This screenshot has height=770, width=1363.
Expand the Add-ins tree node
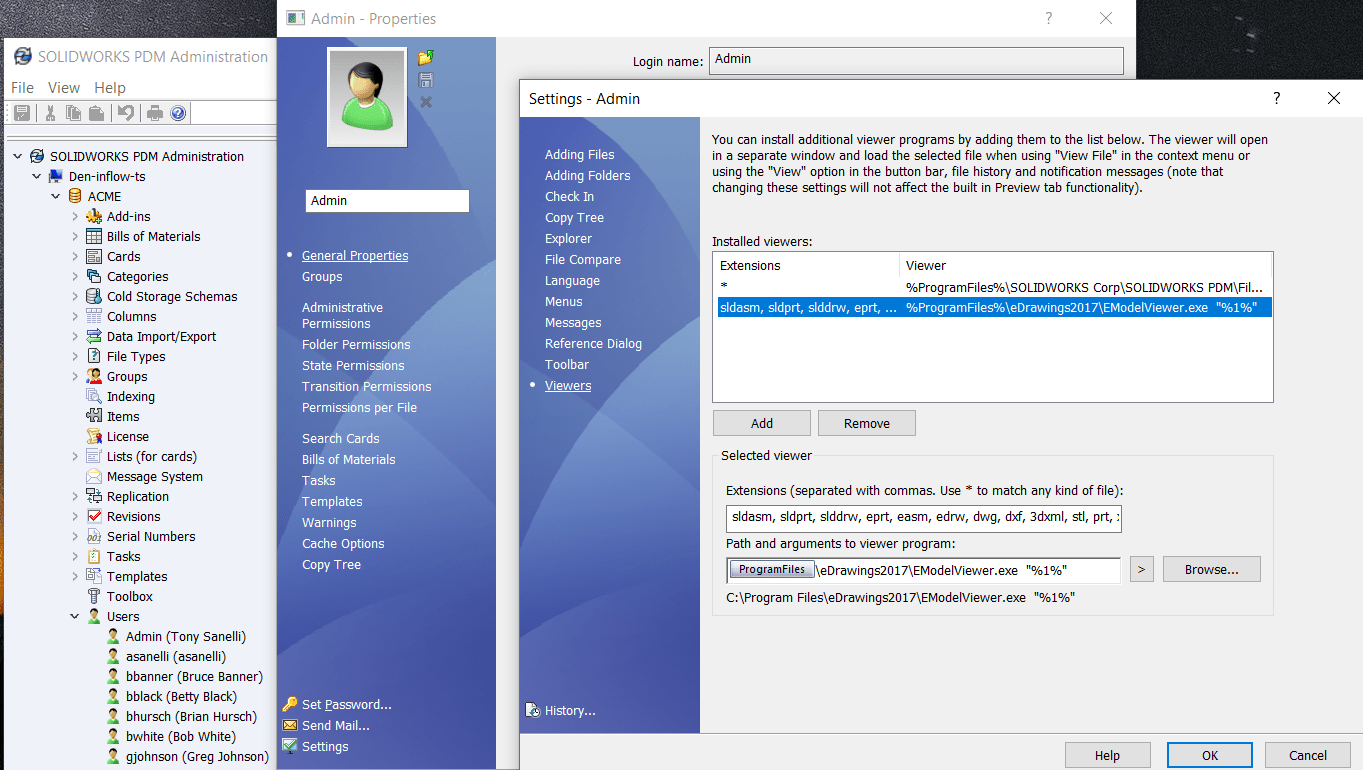[x=75, y=216]
